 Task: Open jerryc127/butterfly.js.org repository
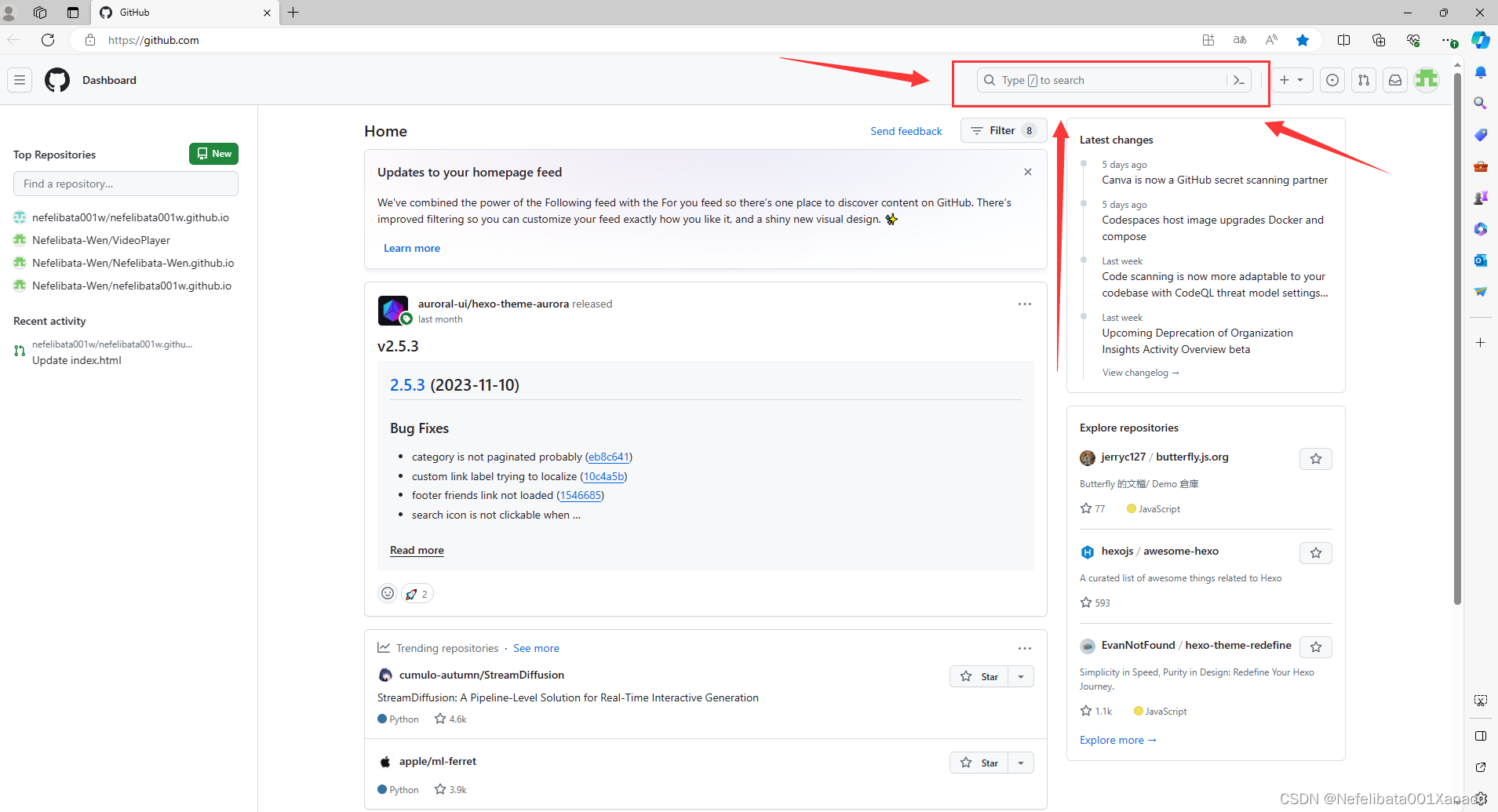pos(1165,457)
